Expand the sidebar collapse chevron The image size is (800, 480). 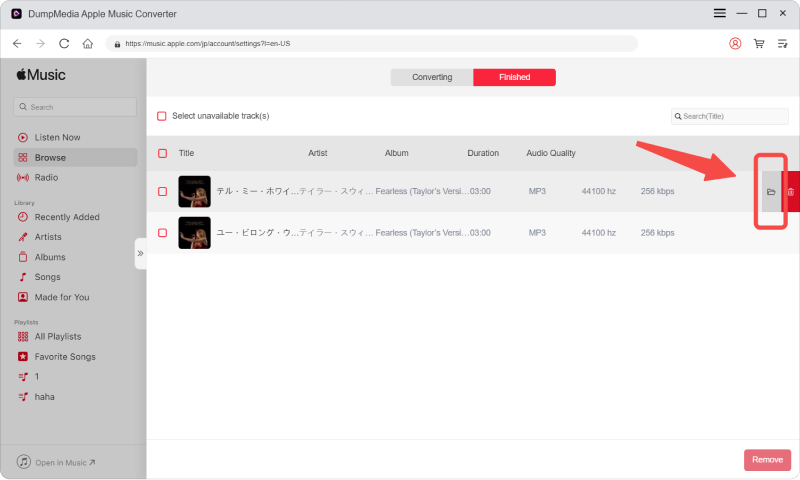(140, 254)
